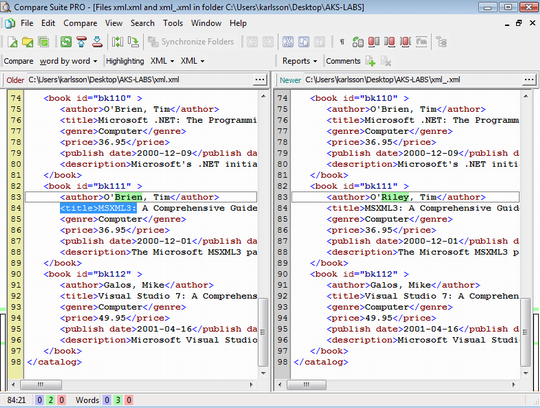Click the left pane horizontal scrollbar thumb
540x408 pixels.
coord(41,384)
